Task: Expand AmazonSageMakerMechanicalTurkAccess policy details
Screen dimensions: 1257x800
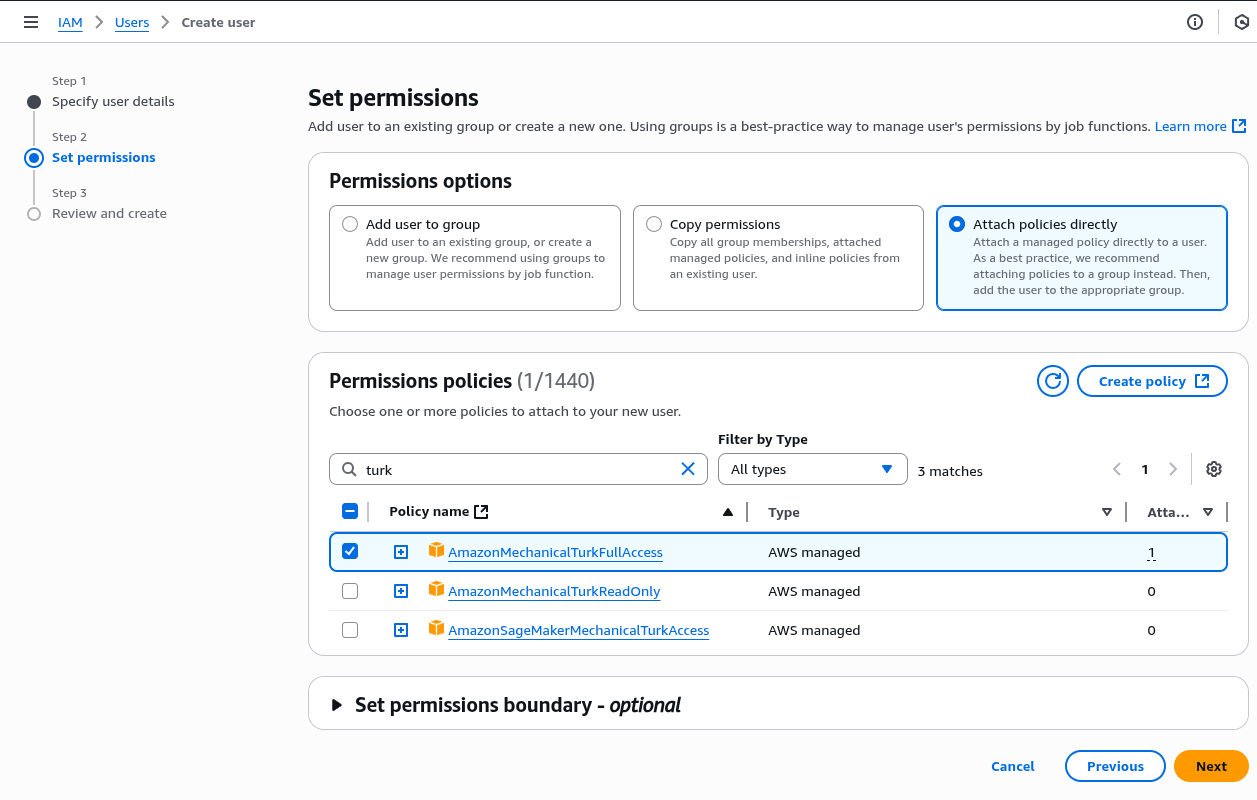Action: (x=401, y=630)
